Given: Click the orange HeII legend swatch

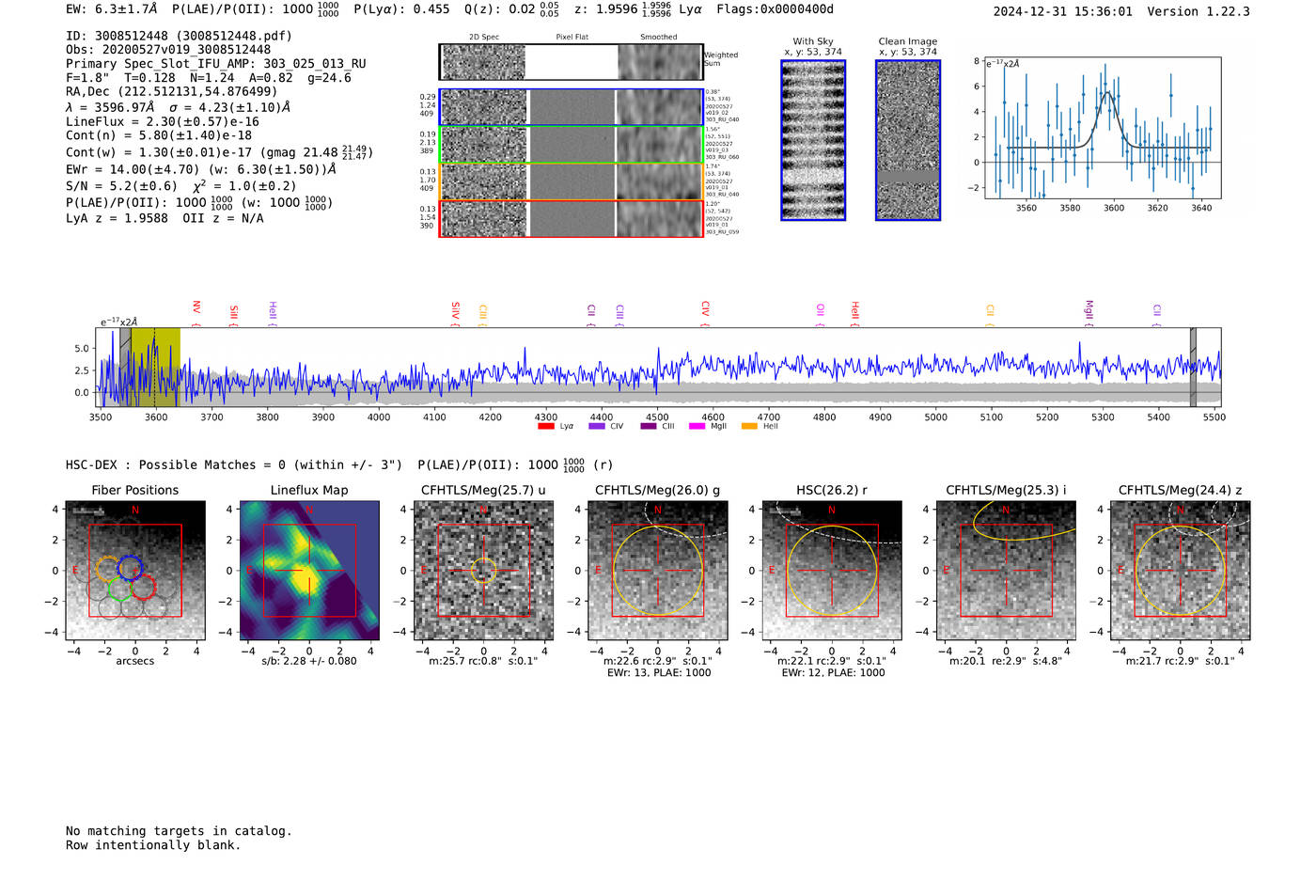Looking at the screenshot, I should pos(749,427).
